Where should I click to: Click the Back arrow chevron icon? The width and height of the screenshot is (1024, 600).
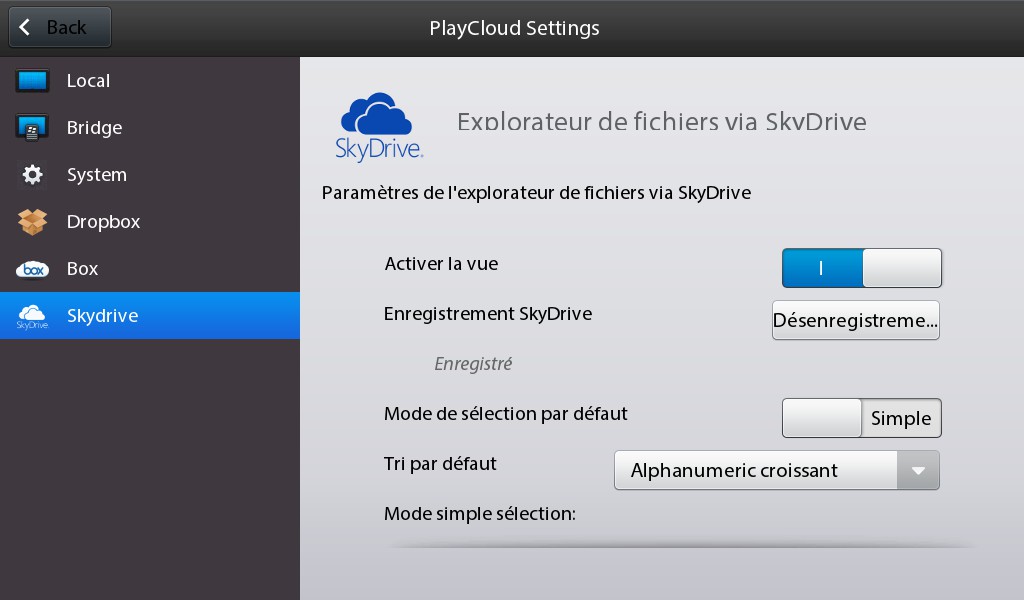pyautogui.click(x=25, y=27)
